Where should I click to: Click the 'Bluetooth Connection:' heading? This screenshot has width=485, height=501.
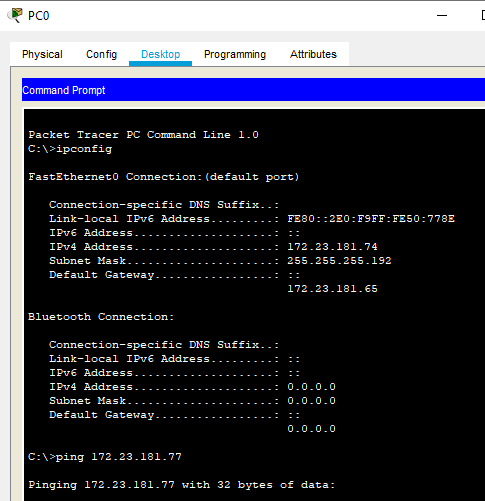(x=101, y=317)
